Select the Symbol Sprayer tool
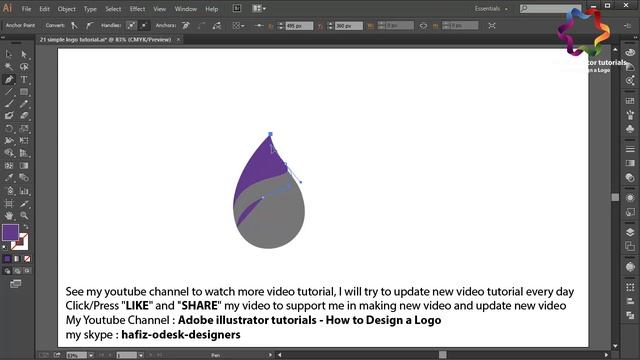The height and width of the screenshot is (360, 640). [9, 191]
